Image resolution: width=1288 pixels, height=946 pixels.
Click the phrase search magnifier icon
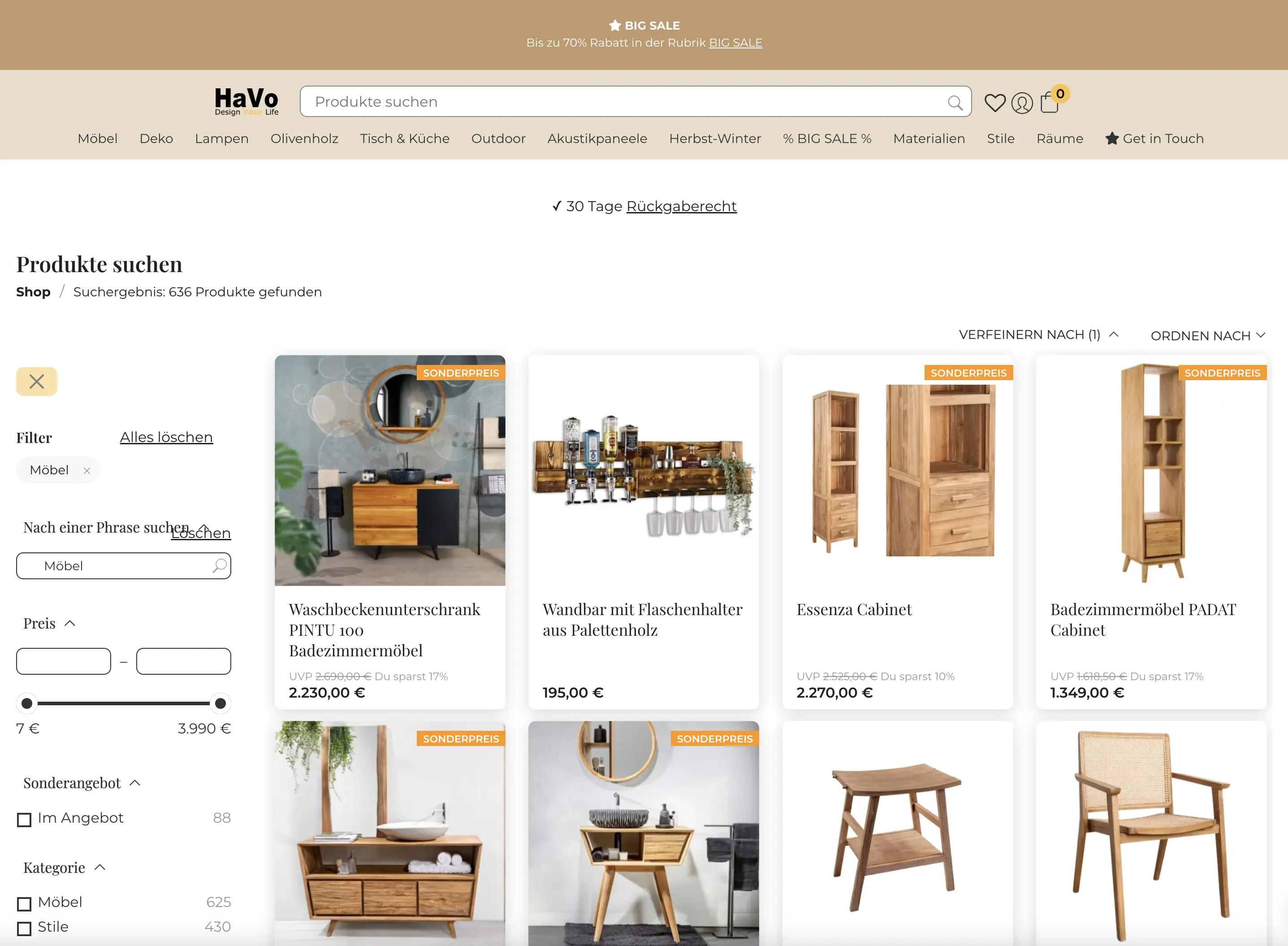click(220, 566)
